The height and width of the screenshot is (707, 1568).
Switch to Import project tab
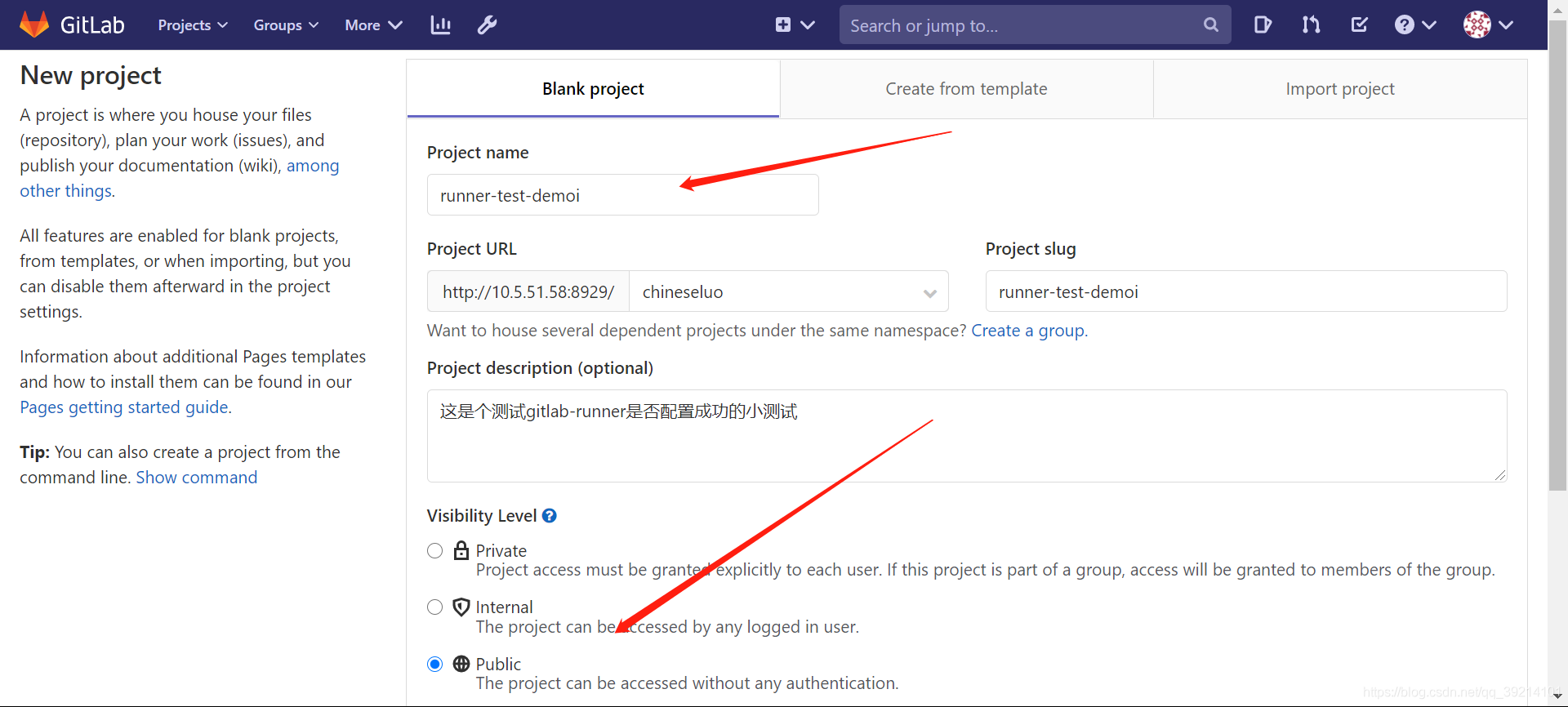point(1340,88)
